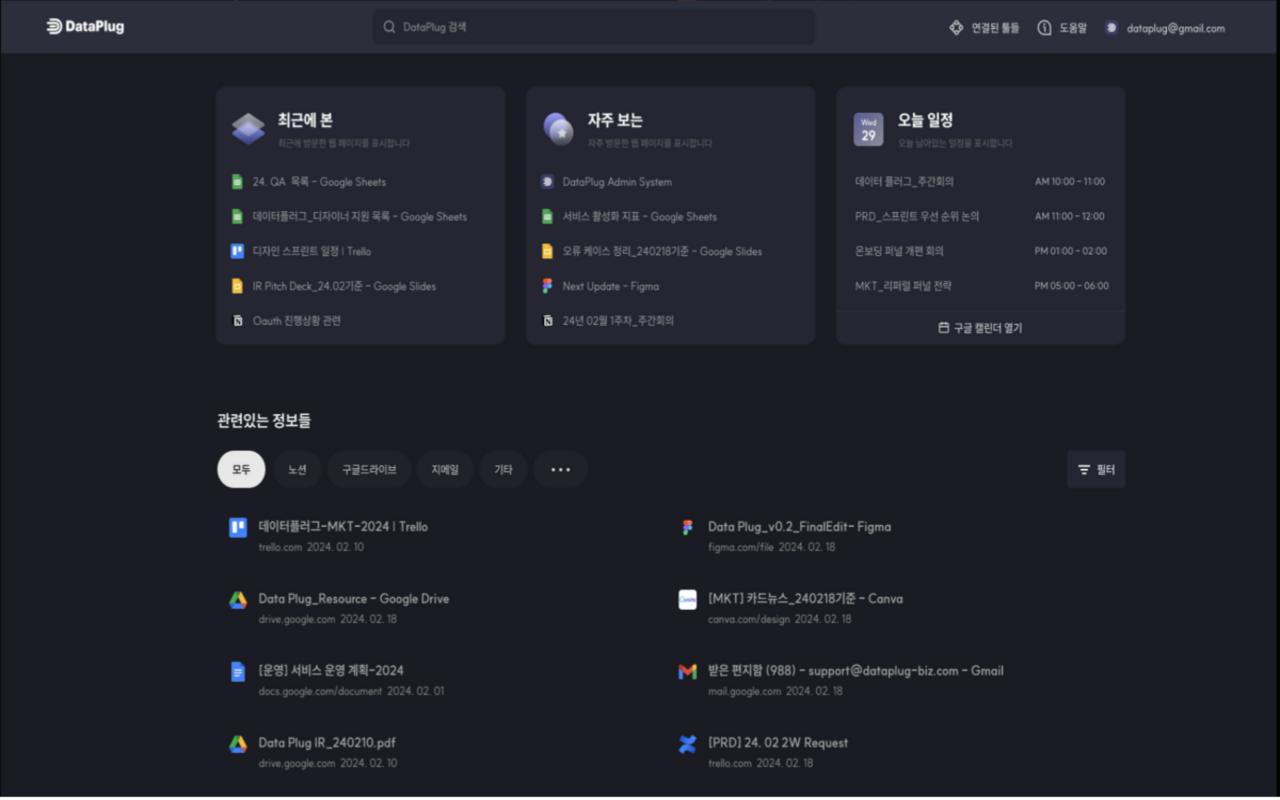1280x800 pixels.
Task: Click the Trello icon beside 디자인 스프린트 일정
Action: coord(240,251)
